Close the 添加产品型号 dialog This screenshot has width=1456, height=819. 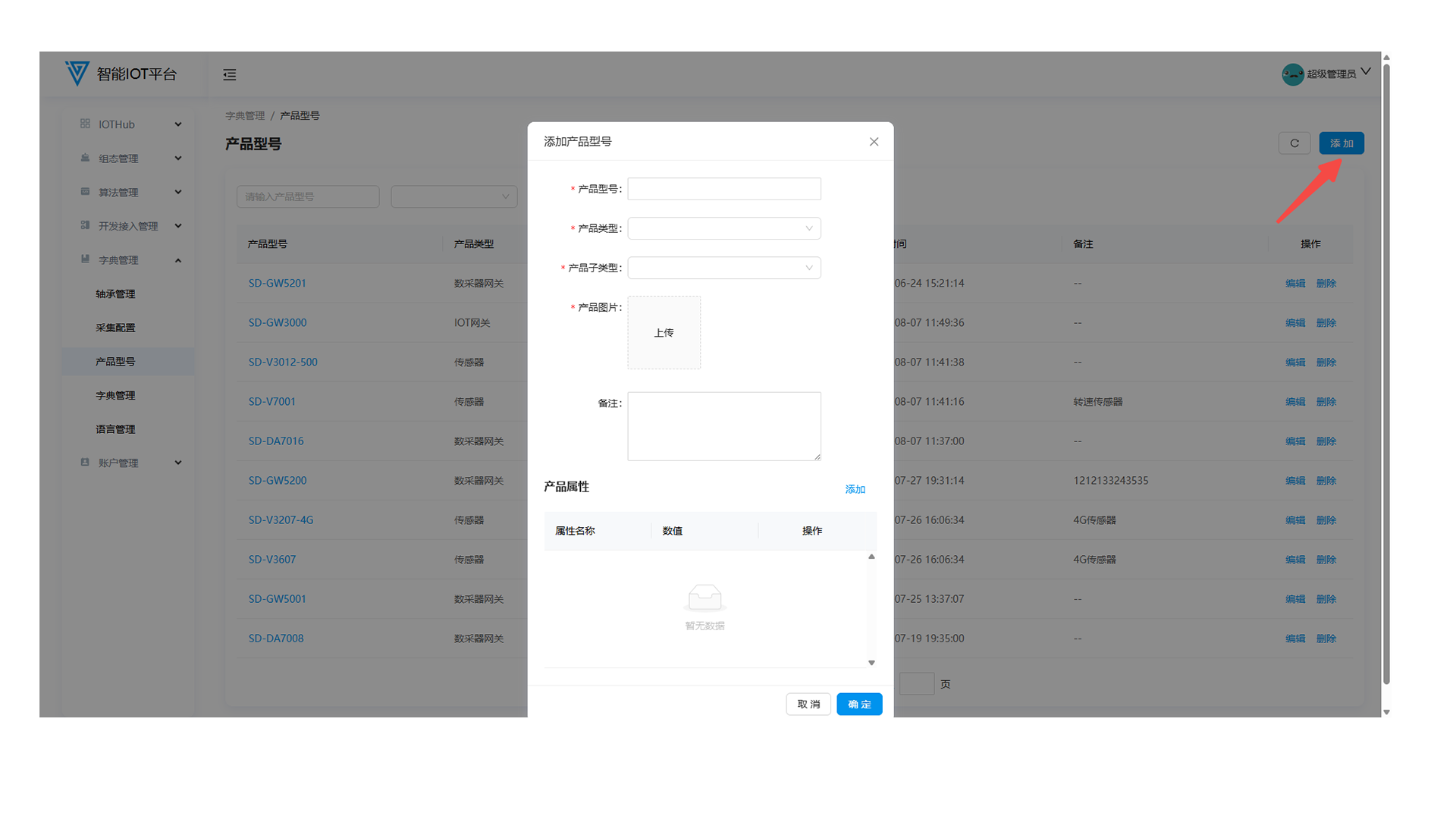point(874,142)
